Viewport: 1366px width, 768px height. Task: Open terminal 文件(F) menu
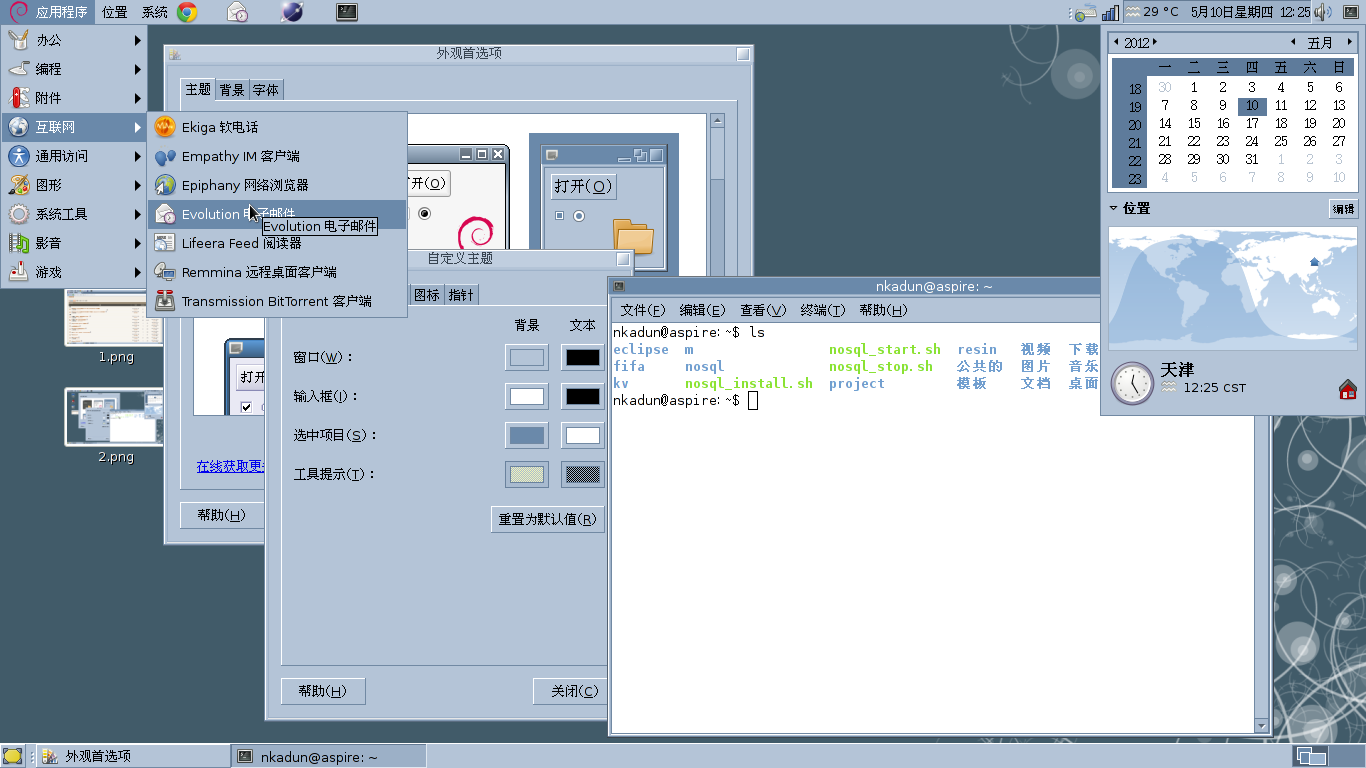tap(642, 310)
